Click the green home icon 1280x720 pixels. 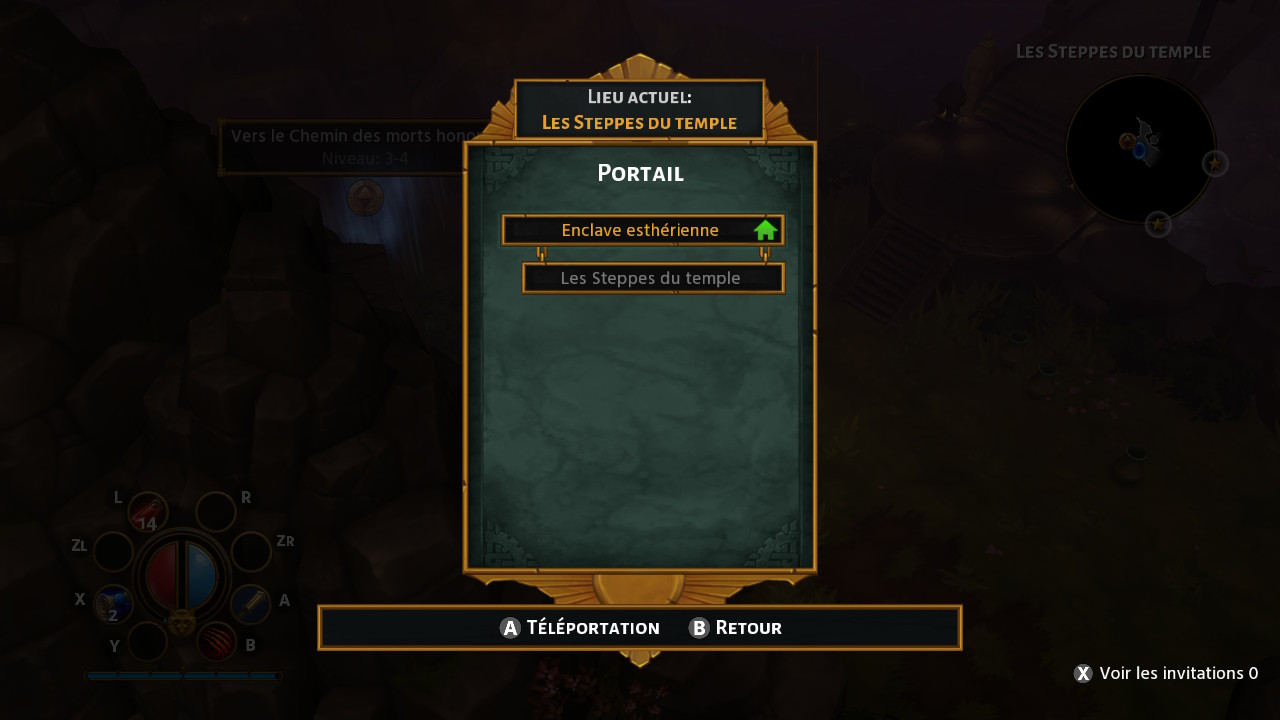pyautogui.click(x=766, y=230)
